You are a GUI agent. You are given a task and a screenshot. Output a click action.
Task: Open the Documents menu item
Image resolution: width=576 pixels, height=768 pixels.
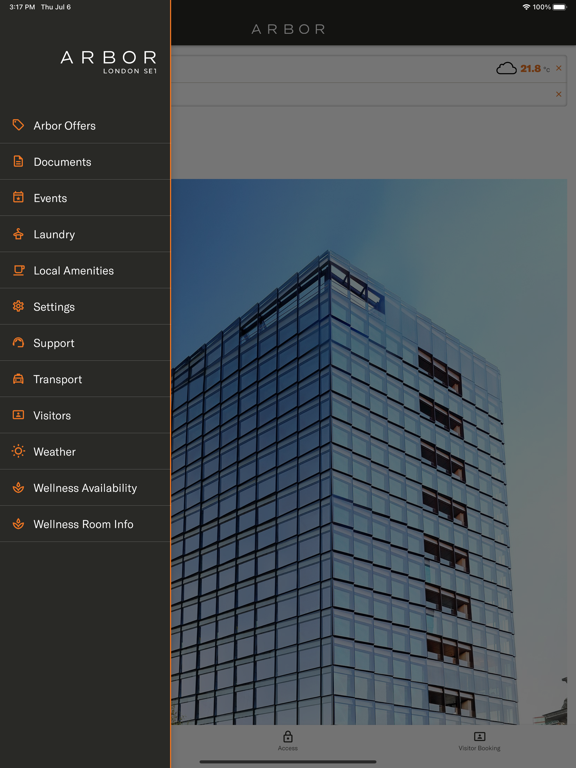coord(85,162)
